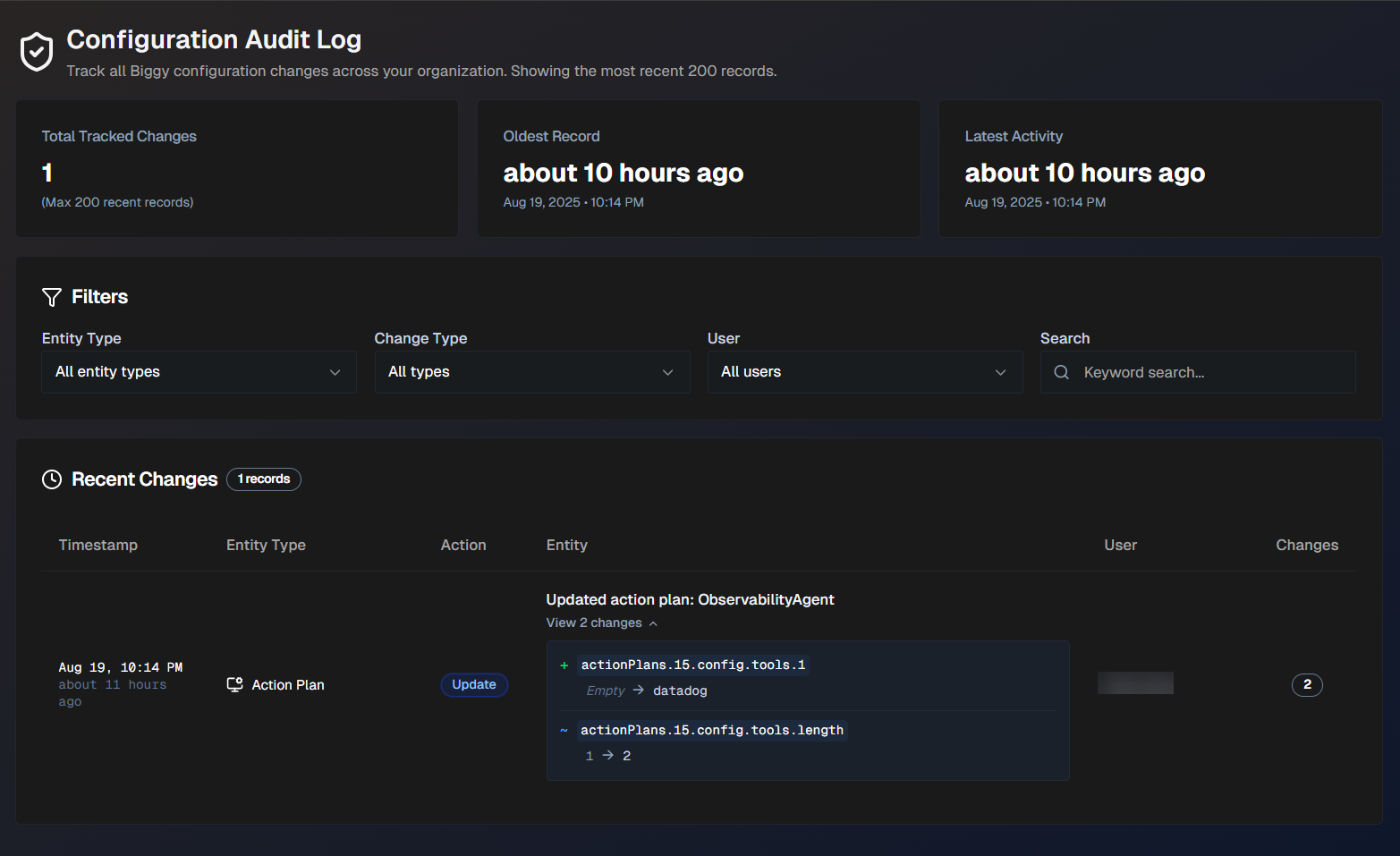
Task: Click the green plus added-change icon
Action: pos(564,665)
